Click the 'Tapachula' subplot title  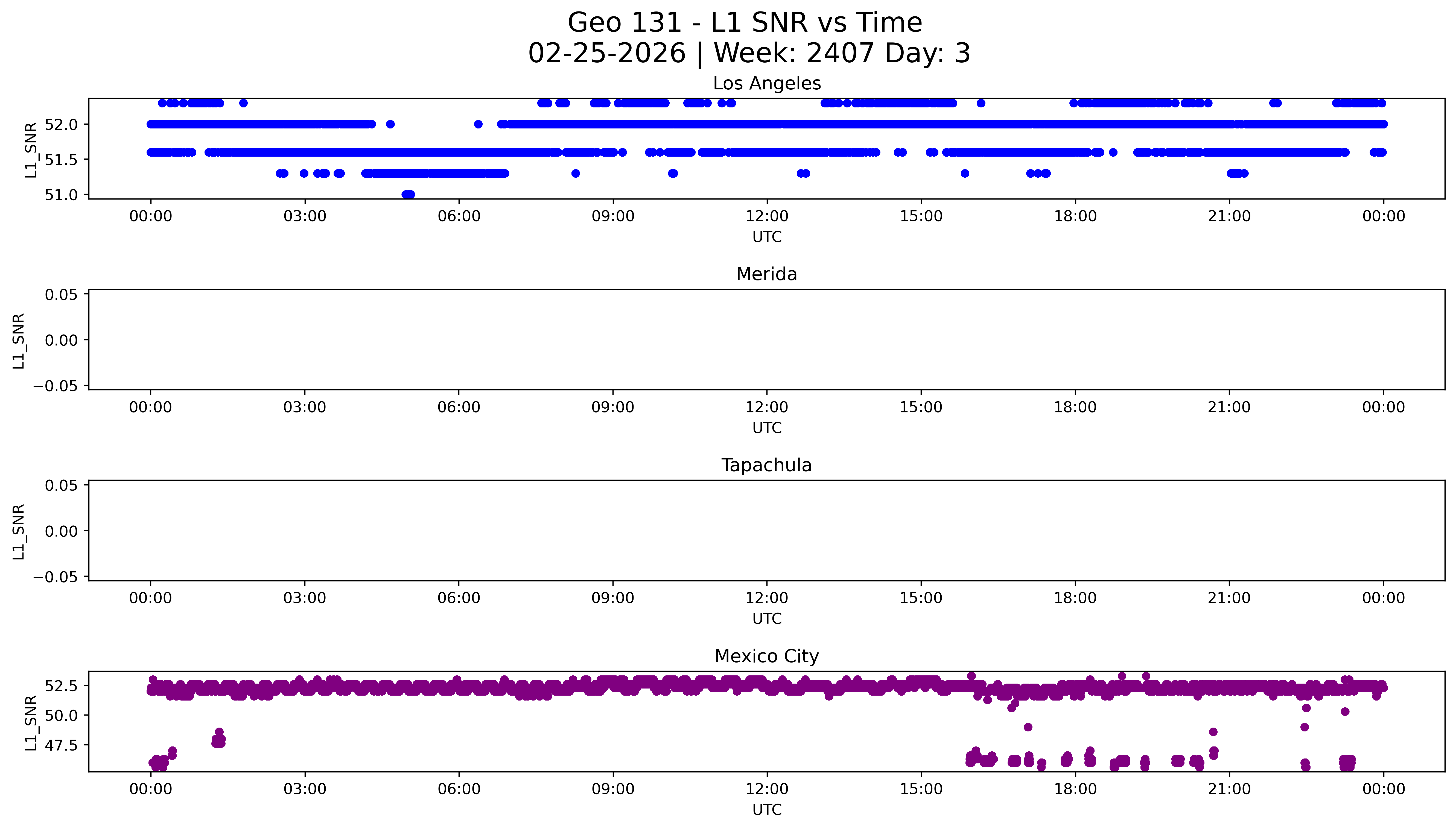pyautogui.click(x=766, y=465)
